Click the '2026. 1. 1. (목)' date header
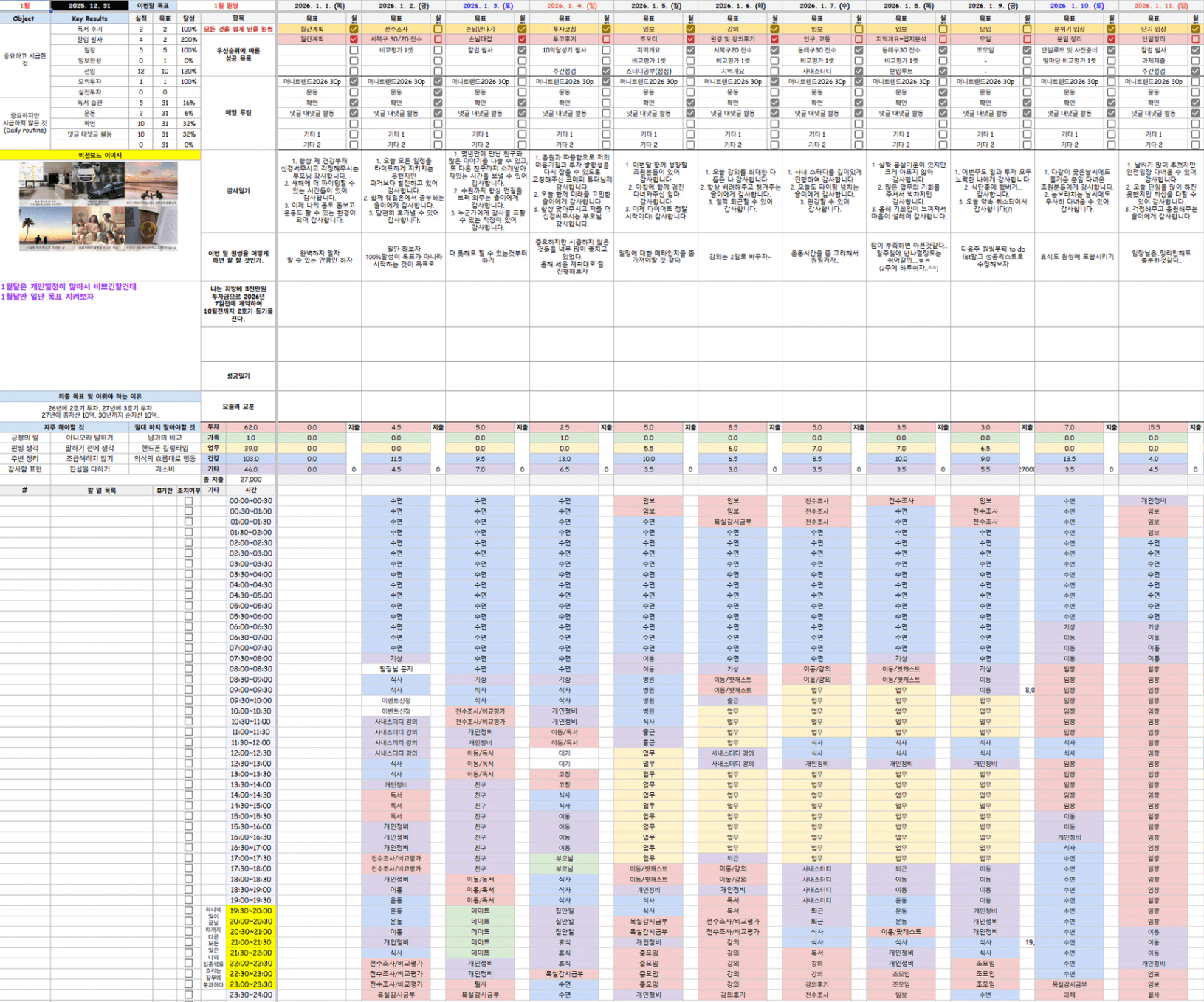 [319, 6]
